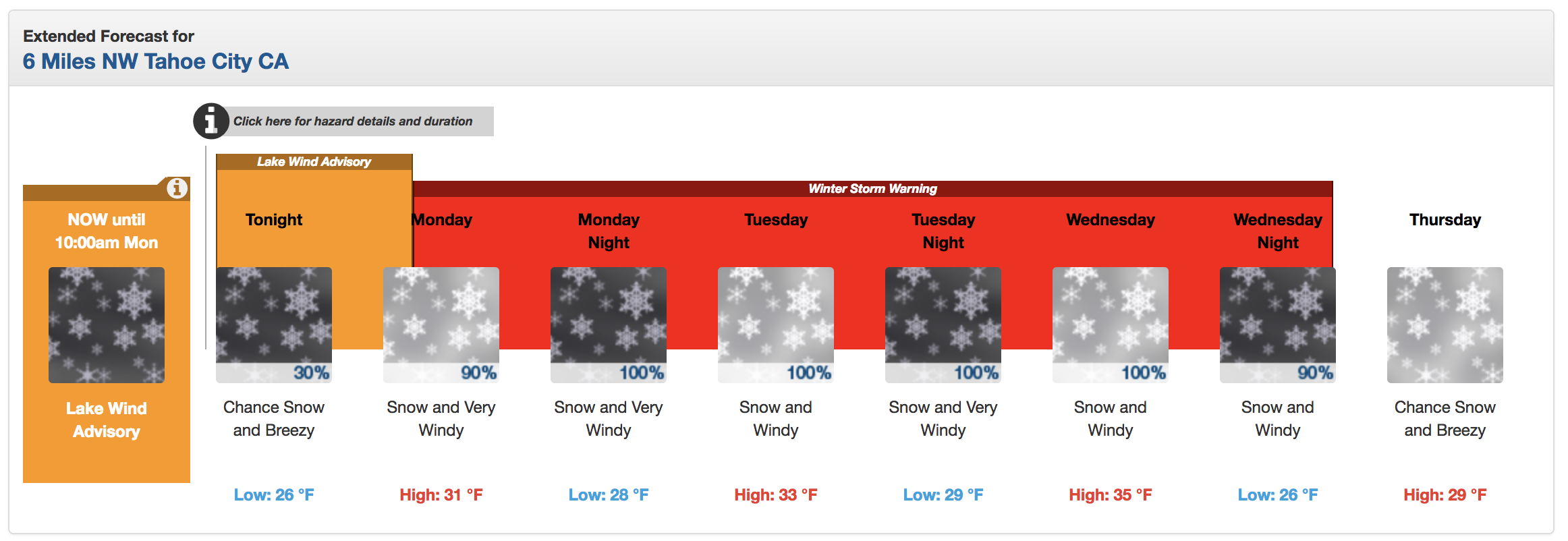Click Tuesday's 100% snow weather icon

click(776, 325)
